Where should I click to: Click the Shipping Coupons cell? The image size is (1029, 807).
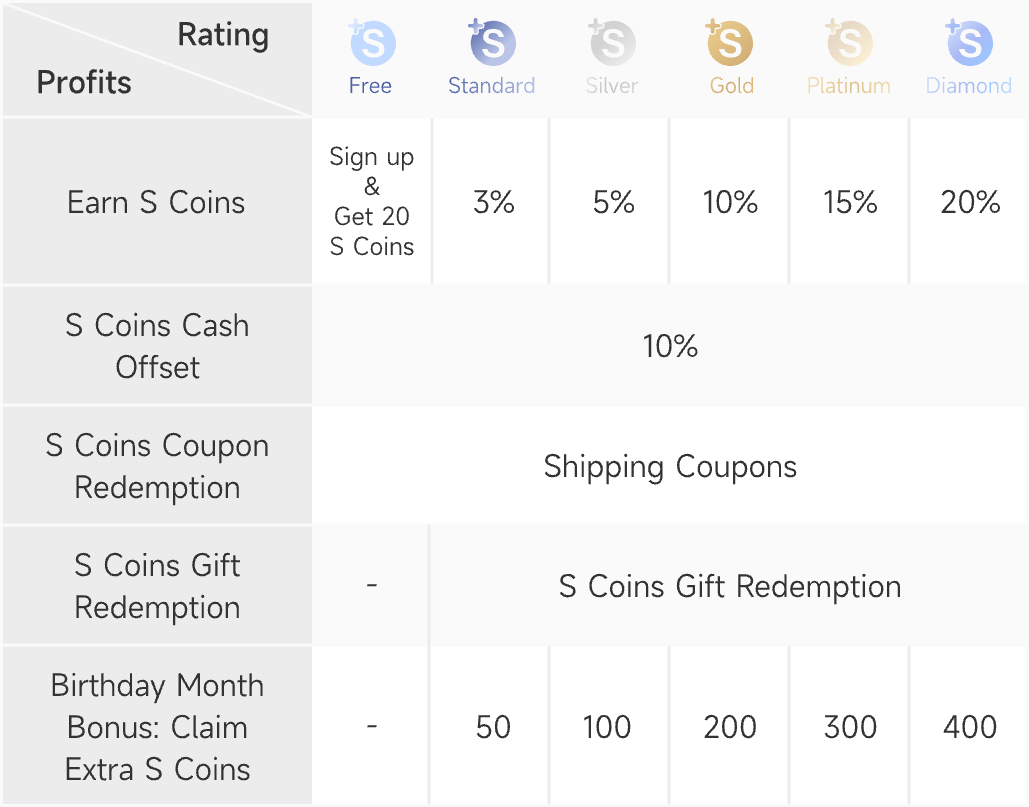670,467
